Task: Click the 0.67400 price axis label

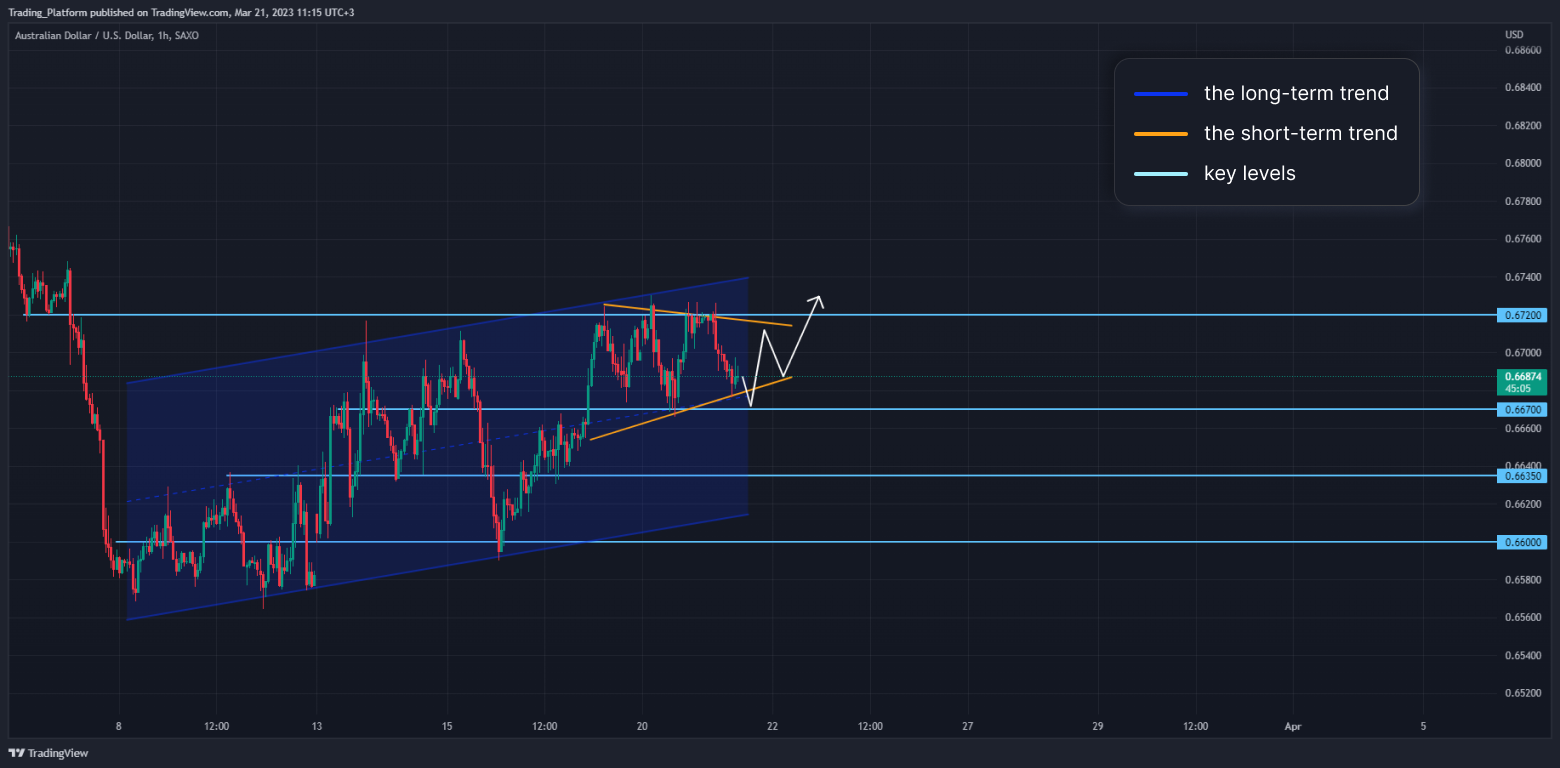Action: (1521, 277)
